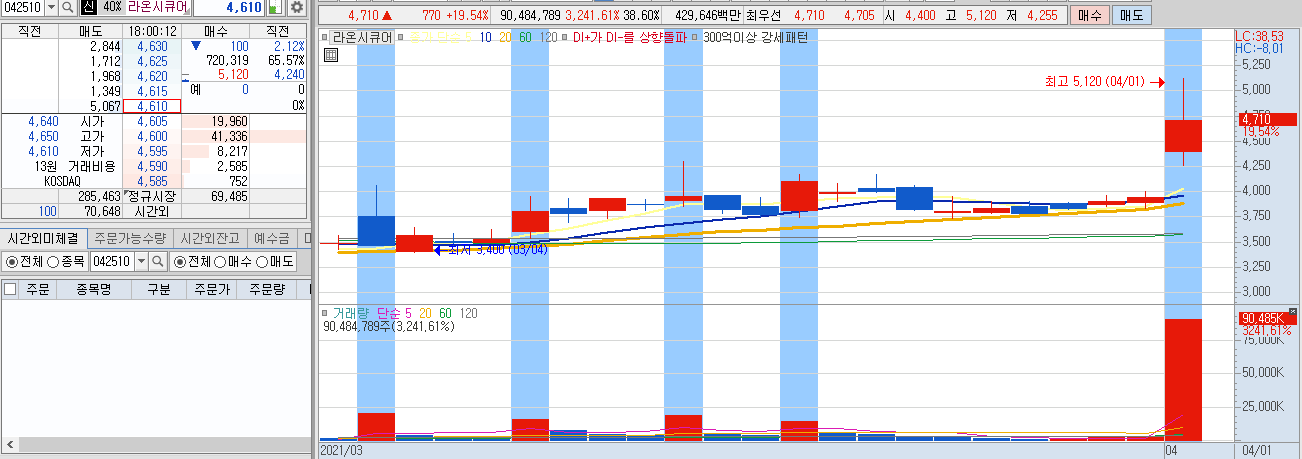Click search magnifier in the unfilled orders panel
Image resolution: width=1302 pixels, height=459 pixels.
[x=160, y=261]
